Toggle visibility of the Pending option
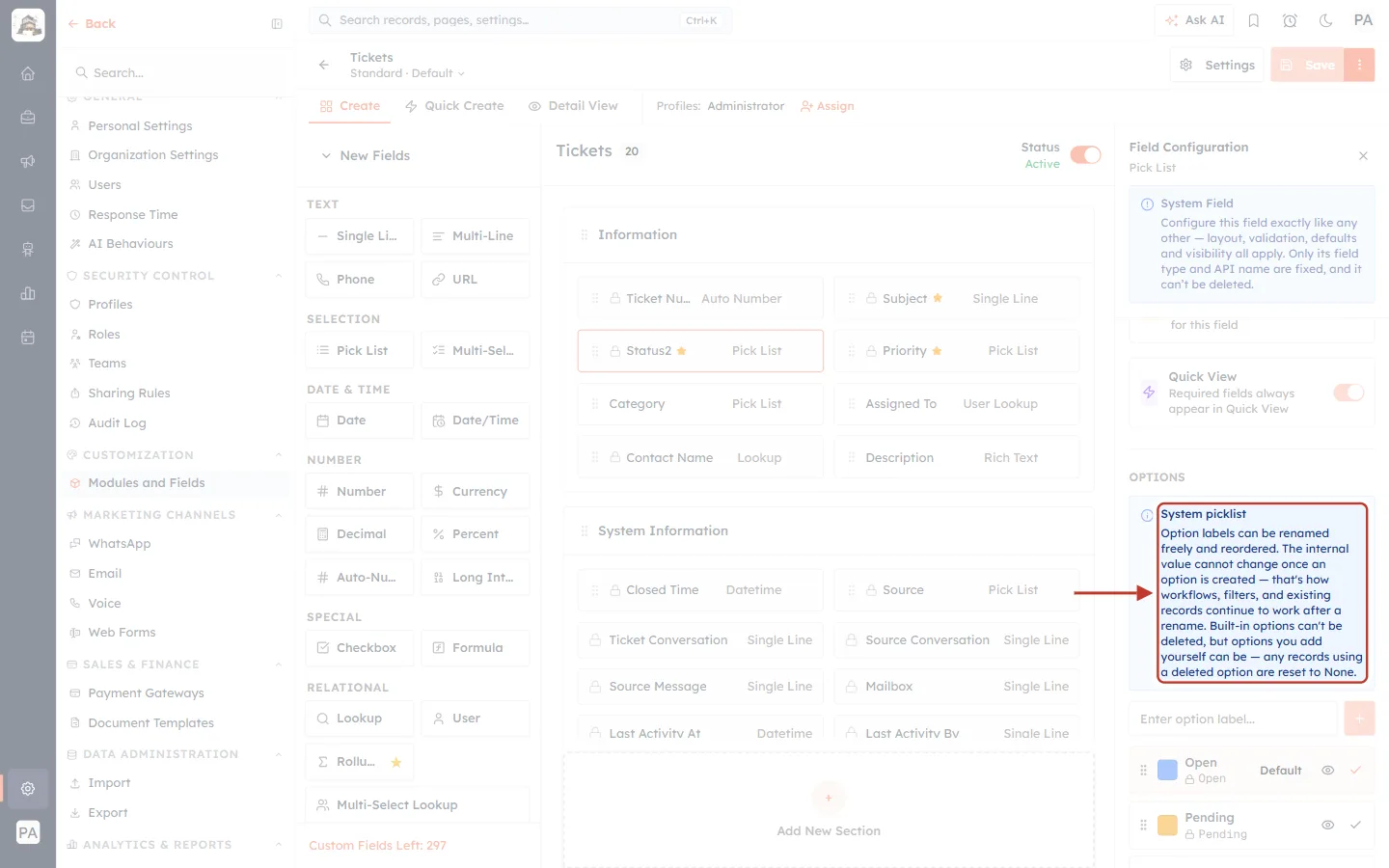1389x868 pixels. (x=1328, y=825)
